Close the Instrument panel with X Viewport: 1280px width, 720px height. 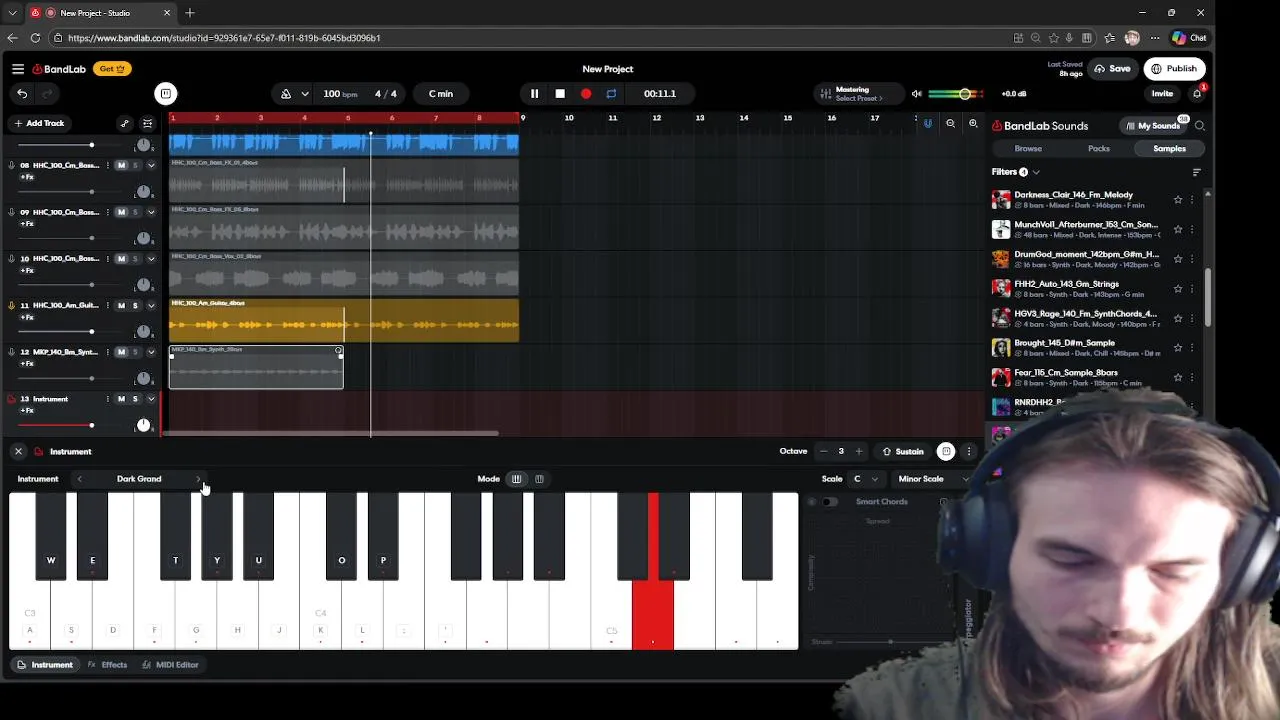18,452
